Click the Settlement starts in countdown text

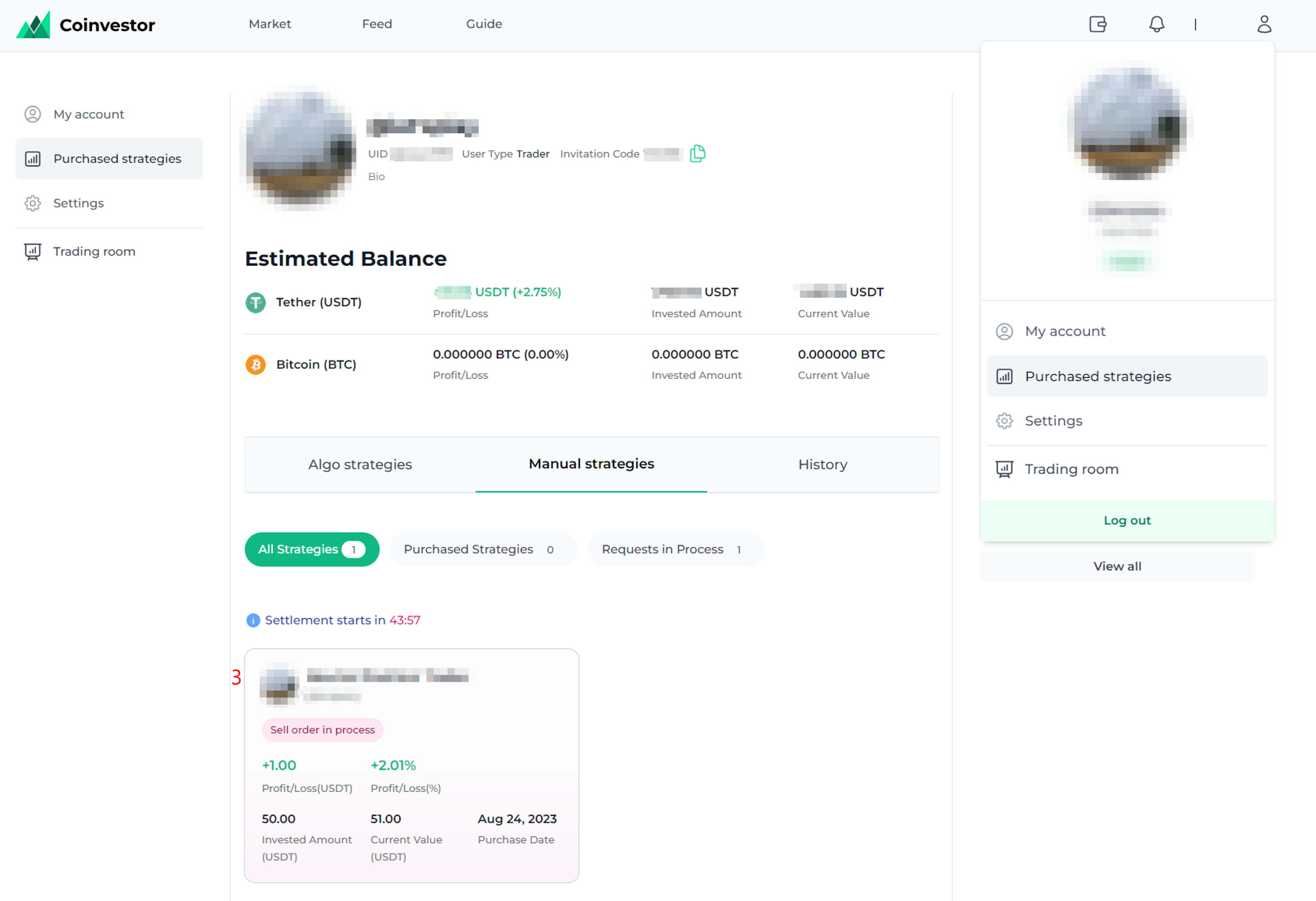coord(343,620)
